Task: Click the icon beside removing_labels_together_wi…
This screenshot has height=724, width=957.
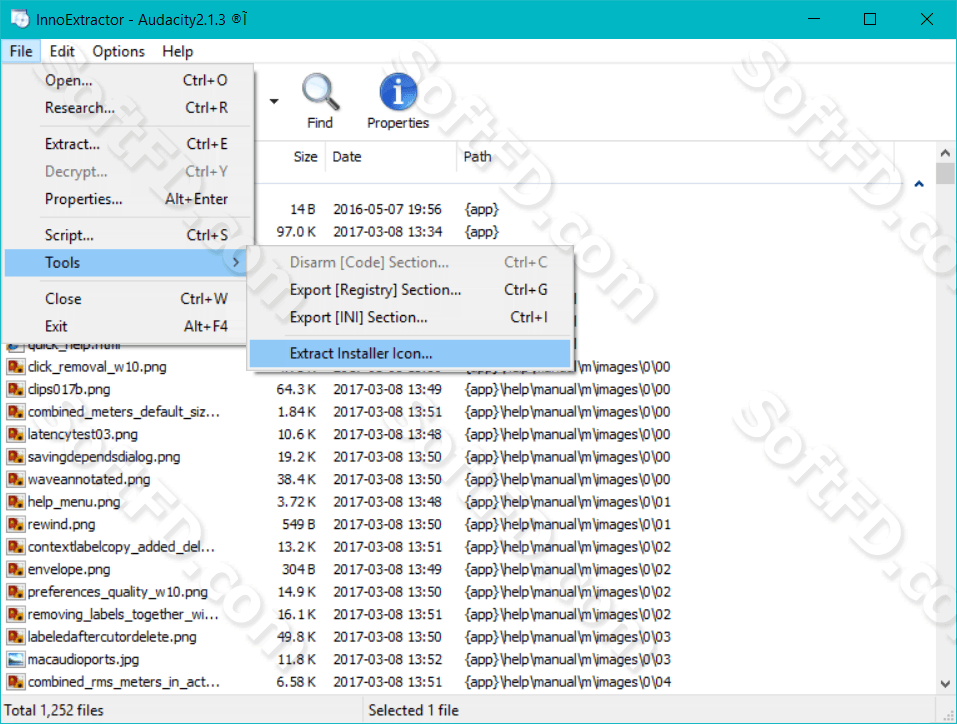Action: pyautogui.click(x=15, y=615)
